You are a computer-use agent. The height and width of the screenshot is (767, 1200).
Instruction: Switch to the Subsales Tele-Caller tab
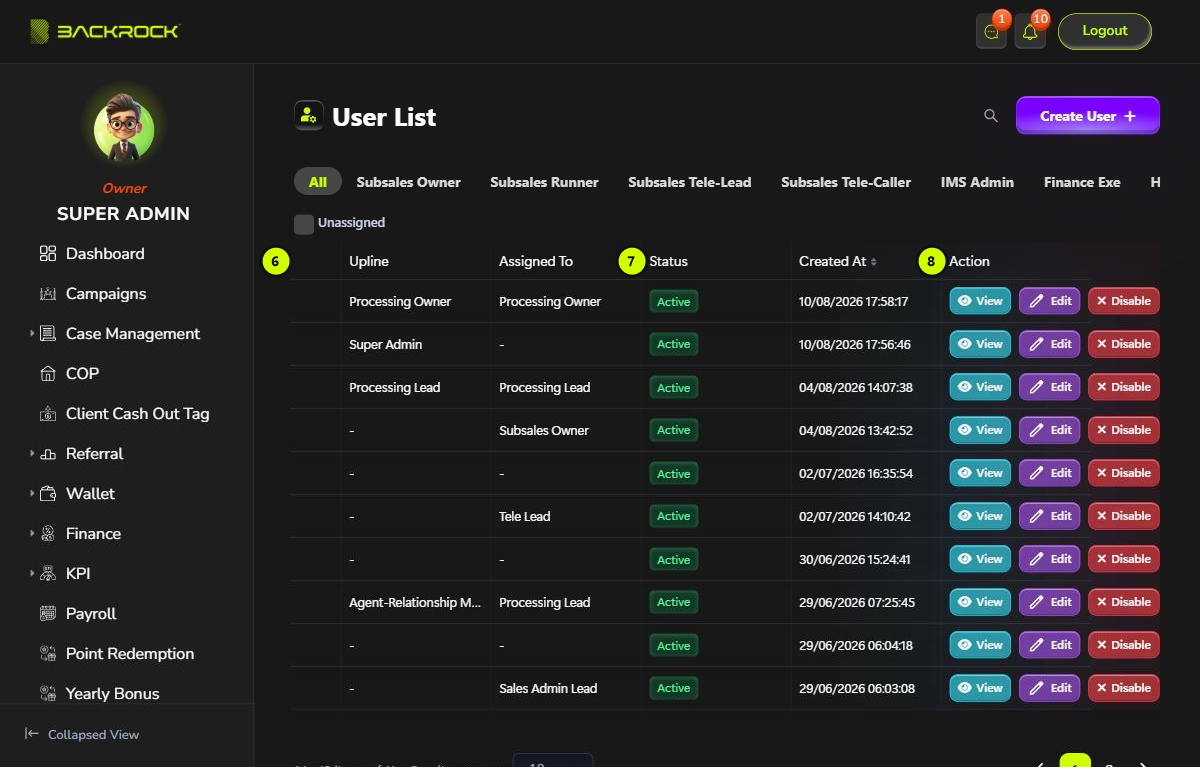pos(846,182)
